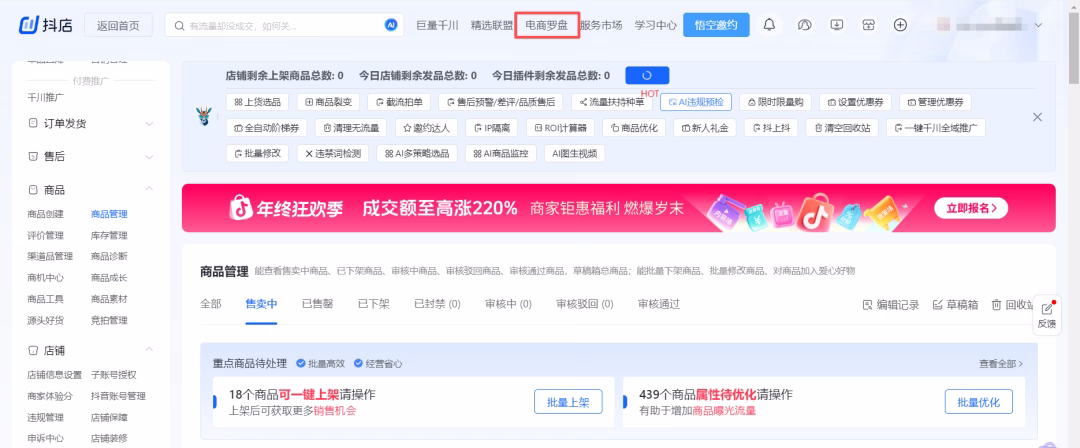1080x448 pixels.
Task: Open 精选联盟 in top navigation
Action: pos(492,26)
